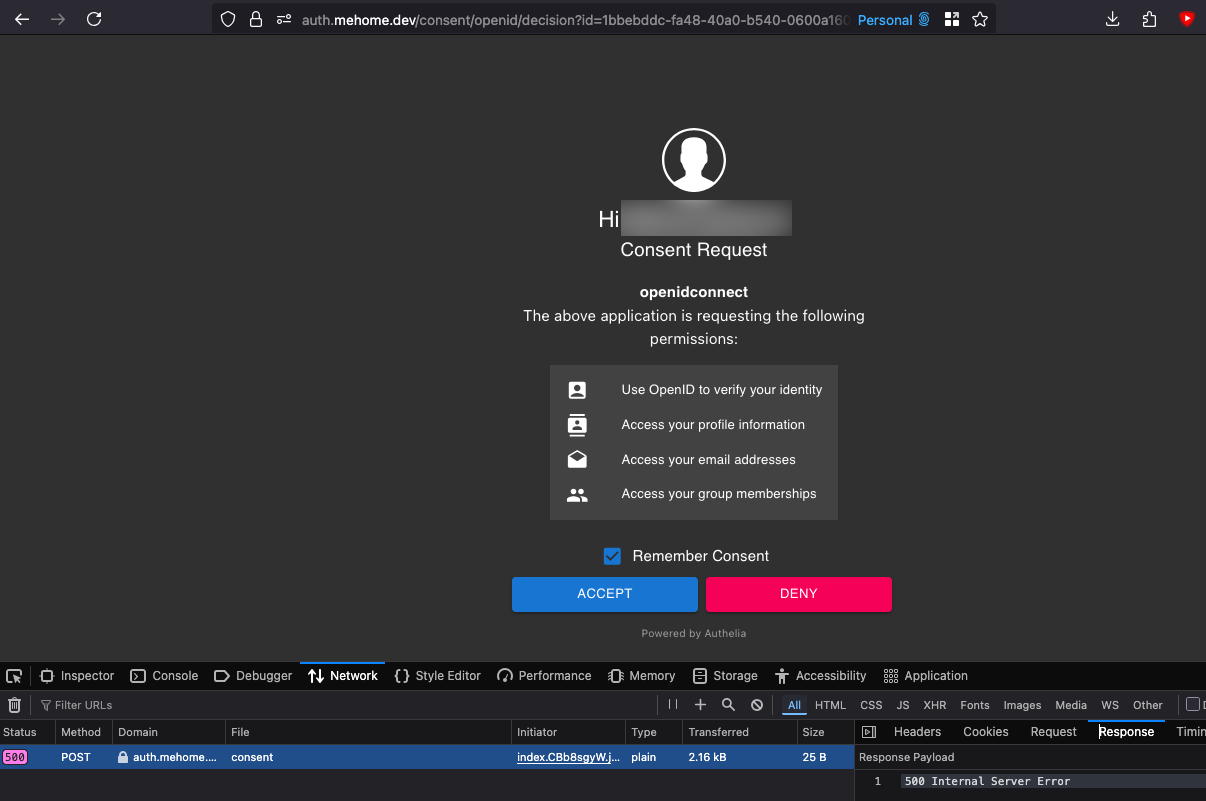Viewport: 1206px width, 801px height.
Task: Open the Application tab
Action: pyautogui.click(x=926, y=676)
